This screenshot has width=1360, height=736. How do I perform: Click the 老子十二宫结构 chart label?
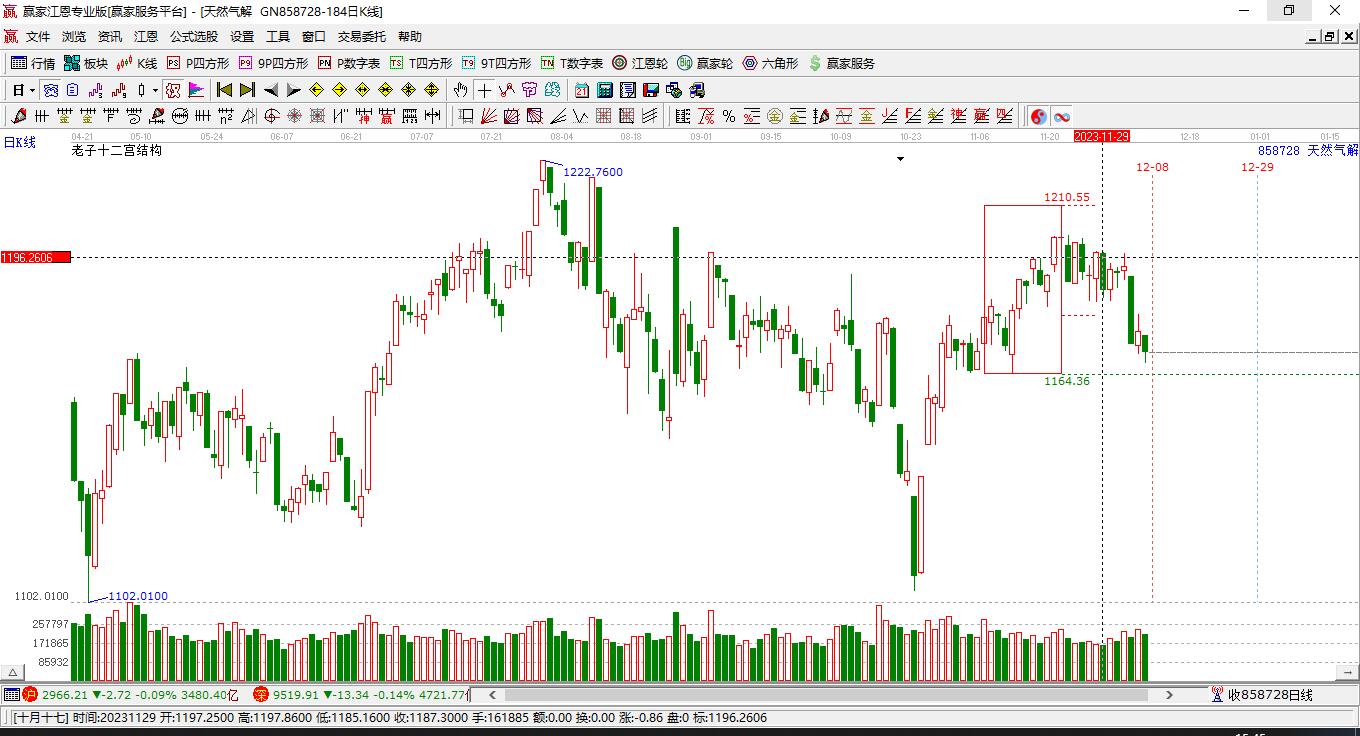[117, 151]
